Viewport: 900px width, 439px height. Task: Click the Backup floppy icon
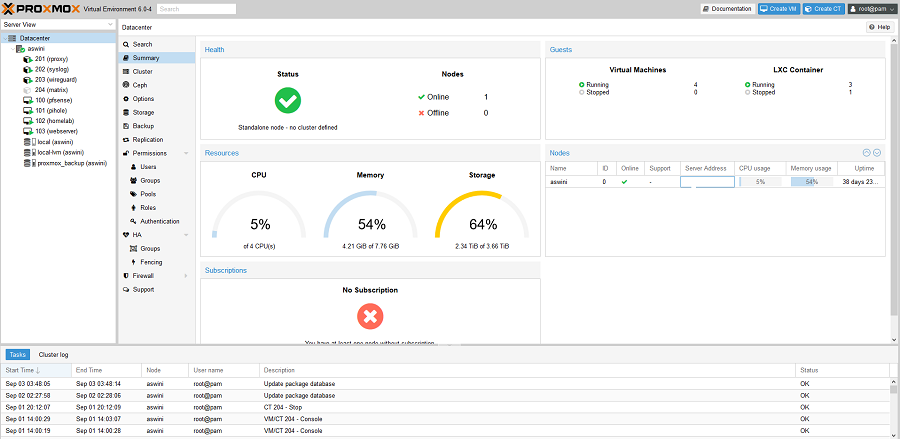pyautogui.click(x=126, y=126)
